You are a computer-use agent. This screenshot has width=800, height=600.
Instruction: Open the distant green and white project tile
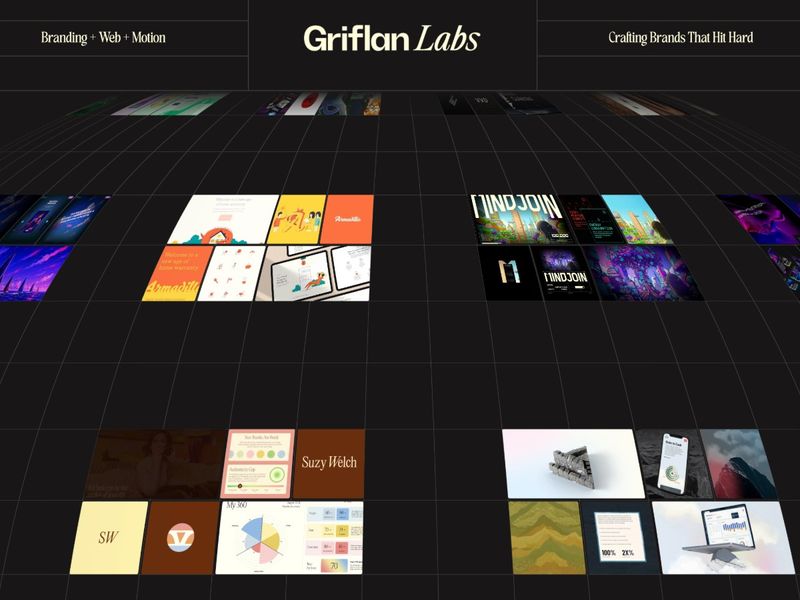click(167, 104)
